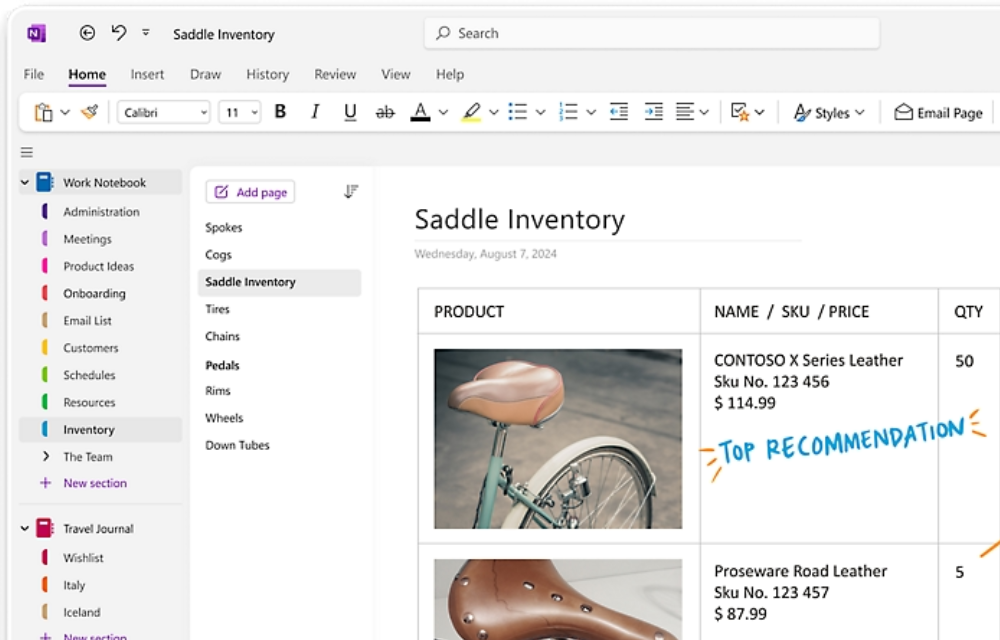Toggle Bold formatting
The width and height of the screenshot is (1000, 640).
(x=280, y=113)
